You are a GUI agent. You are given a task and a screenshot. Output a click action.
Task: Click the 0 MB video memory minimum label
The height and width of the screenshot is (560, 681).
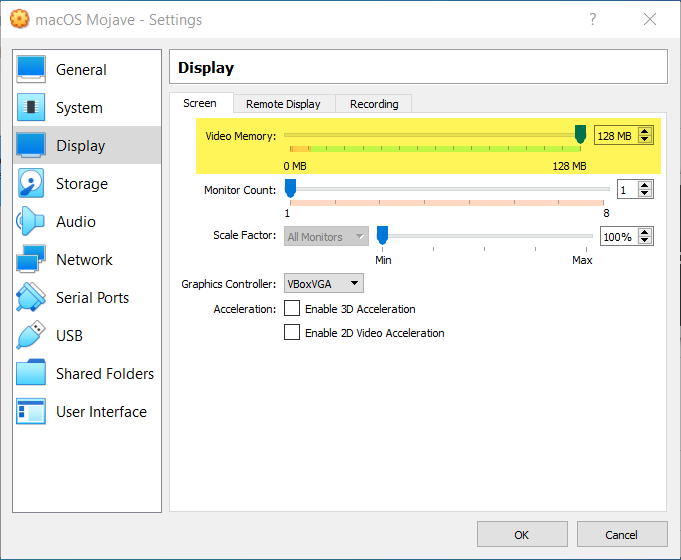coord(295,166)
